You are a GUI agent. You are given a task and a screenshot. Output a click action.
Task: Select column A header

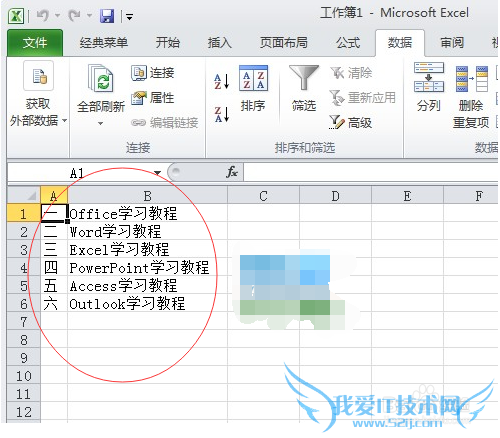(x=54, y=196)
